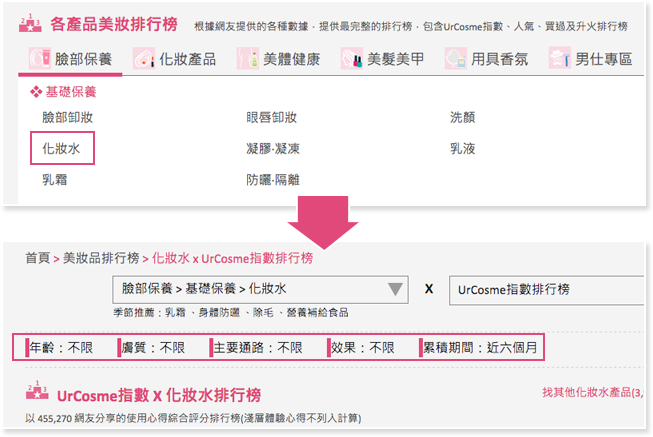
Task: Click the 化妝產品 makeup icon
Action: [x=144, y=58]
